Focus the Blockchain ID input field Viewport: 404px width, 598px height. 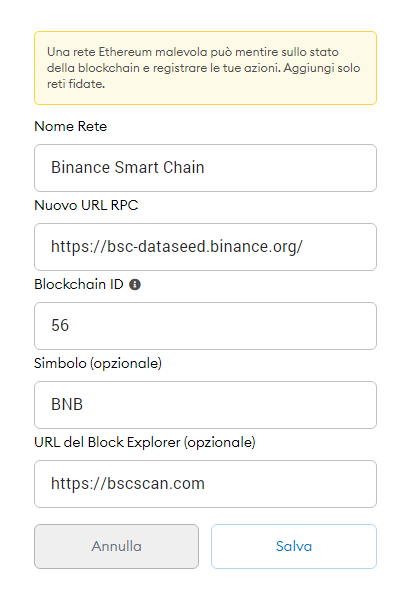click(x=205, y=326)
